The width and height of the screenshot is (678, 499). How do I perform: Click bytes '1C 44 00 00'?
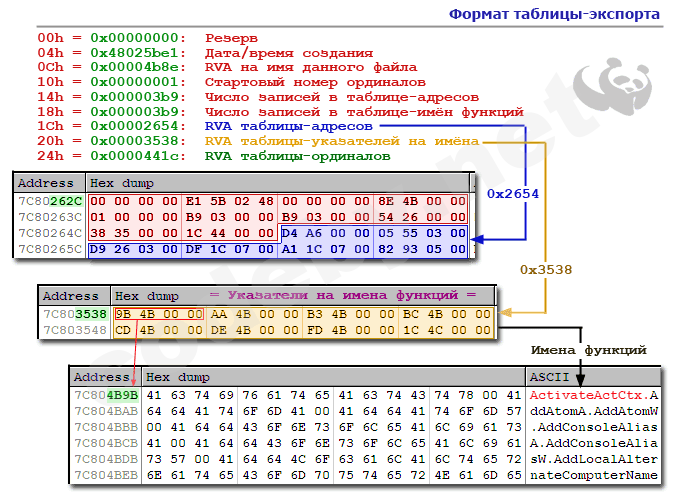[x=230, y=233]
